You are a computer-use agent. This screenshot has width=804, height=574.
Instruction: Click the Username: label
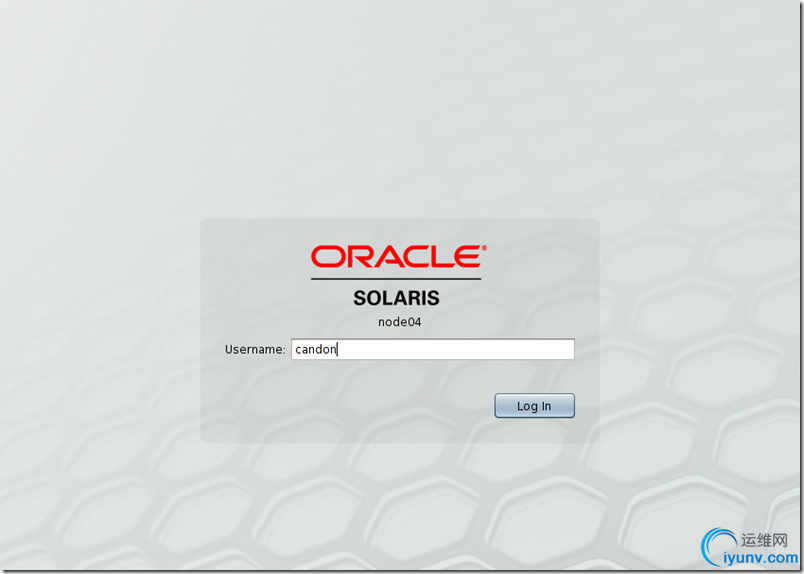coord(255,349)
